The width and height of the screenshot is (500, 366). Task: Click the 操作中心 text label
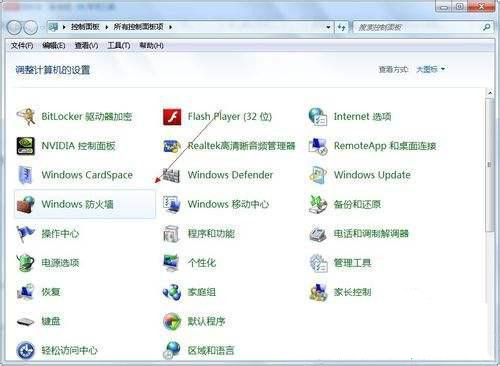coord(60,234)
